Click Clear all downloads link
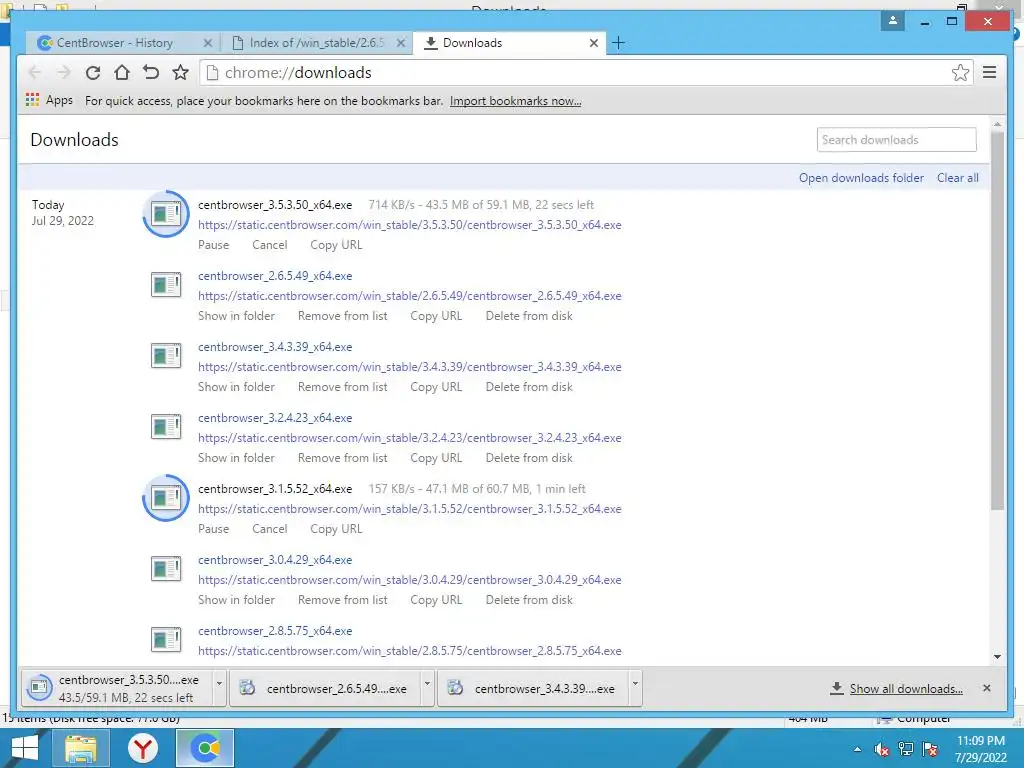The image size is (1024, 768). coord(957,178)
